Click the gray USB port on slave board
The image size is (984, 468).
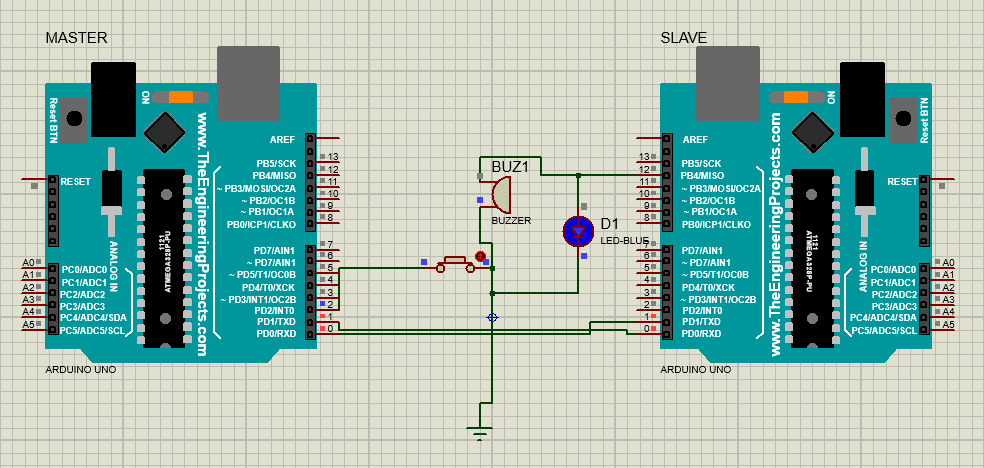[x=728, y=83]
